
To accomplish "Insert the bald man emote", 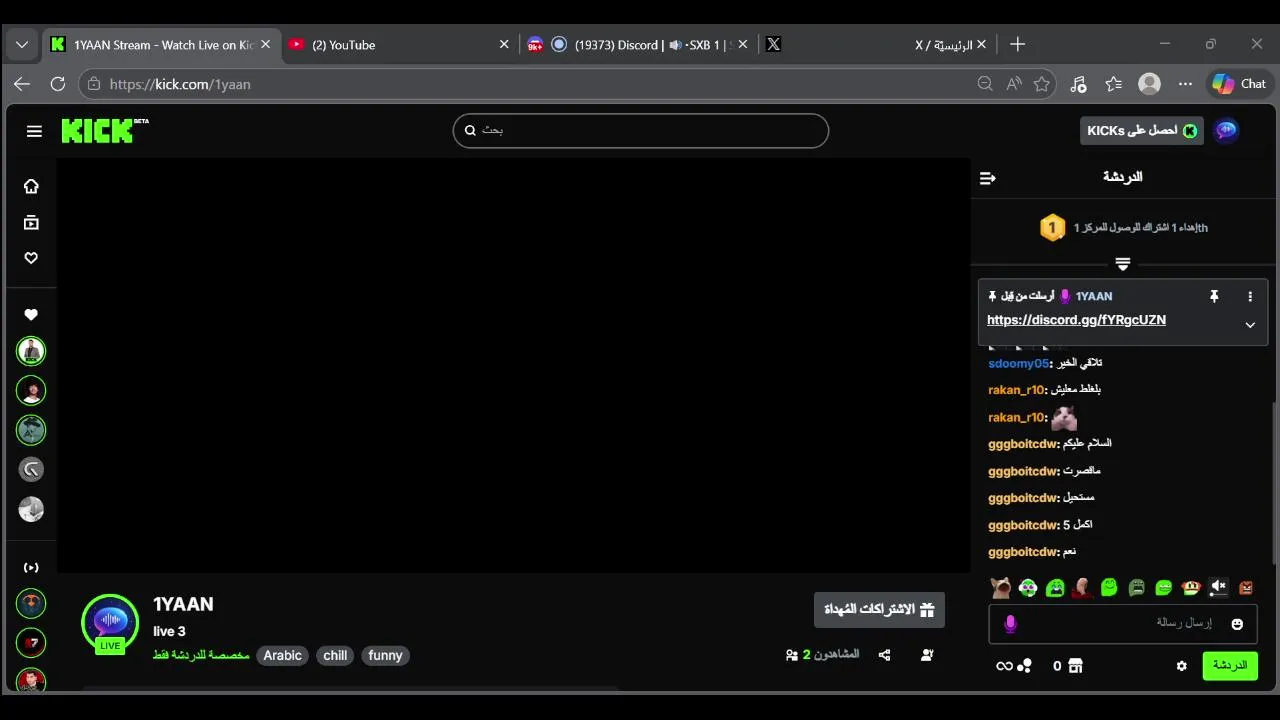I will tap(1082, 587).
